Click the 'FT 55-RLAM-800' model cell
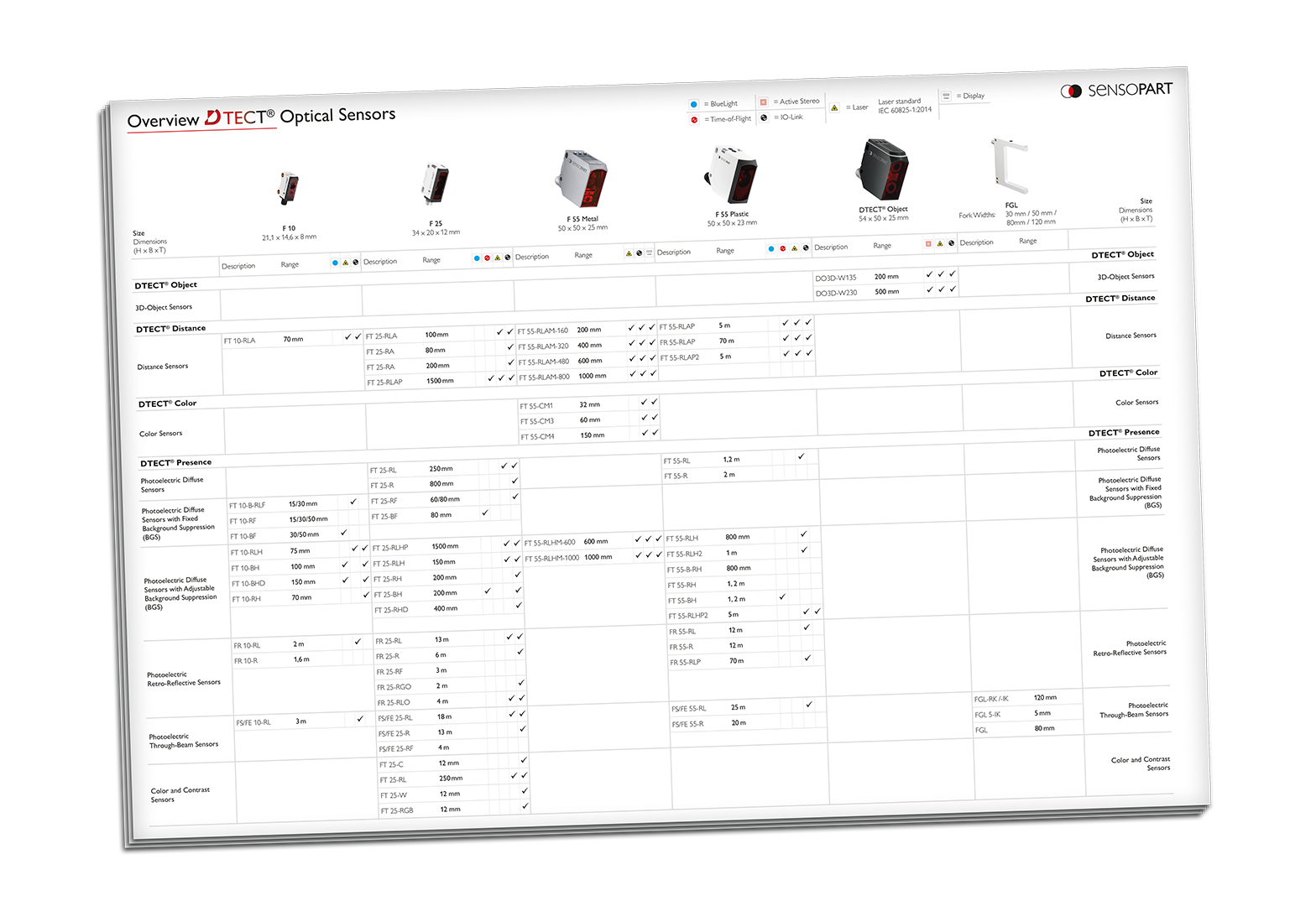The height and width of the screenshot is (906, 1316). coord(544,377)
